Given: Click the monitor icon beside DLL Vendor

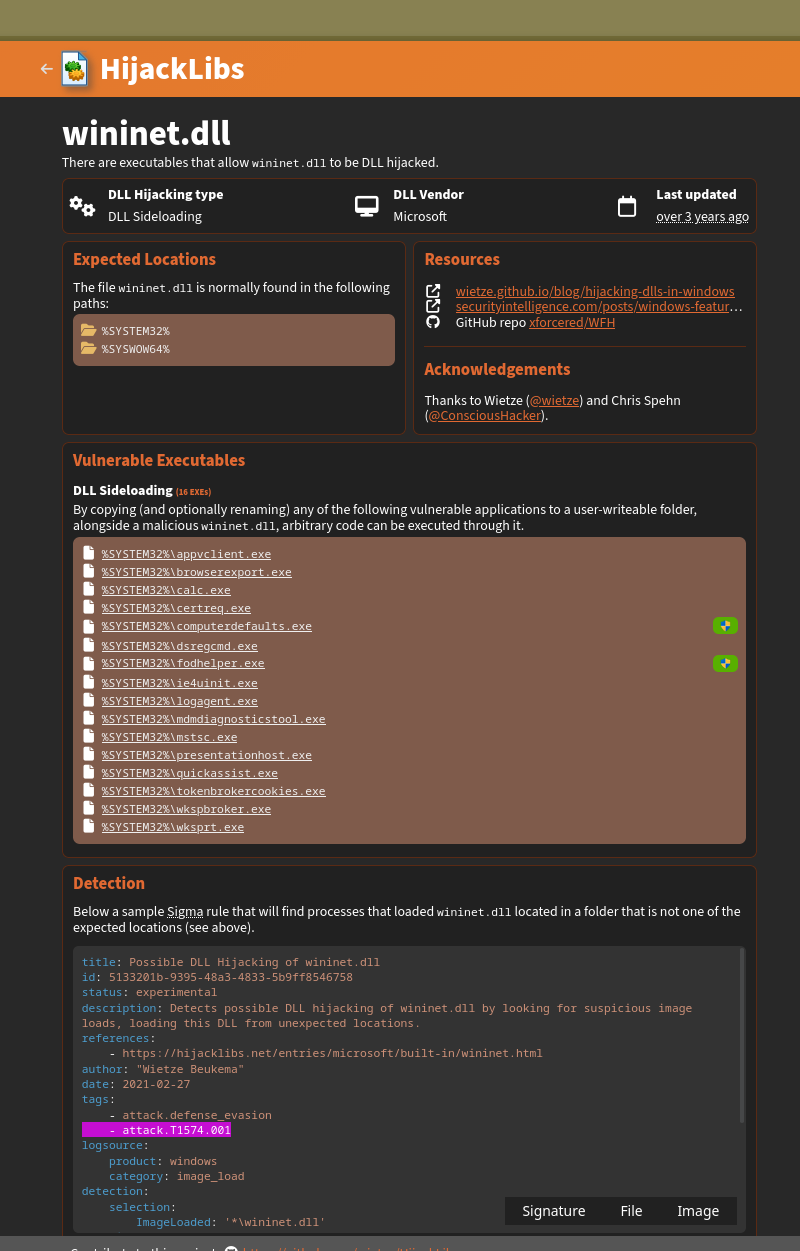Looking at the screenshot, I should click(367, 206).
